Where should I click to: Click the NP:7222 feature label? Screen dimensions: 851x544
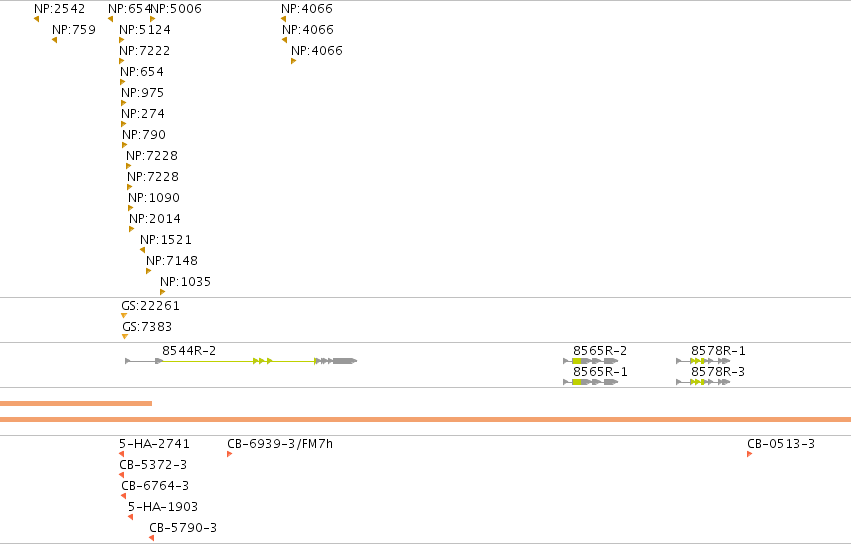tap(144, 50)
